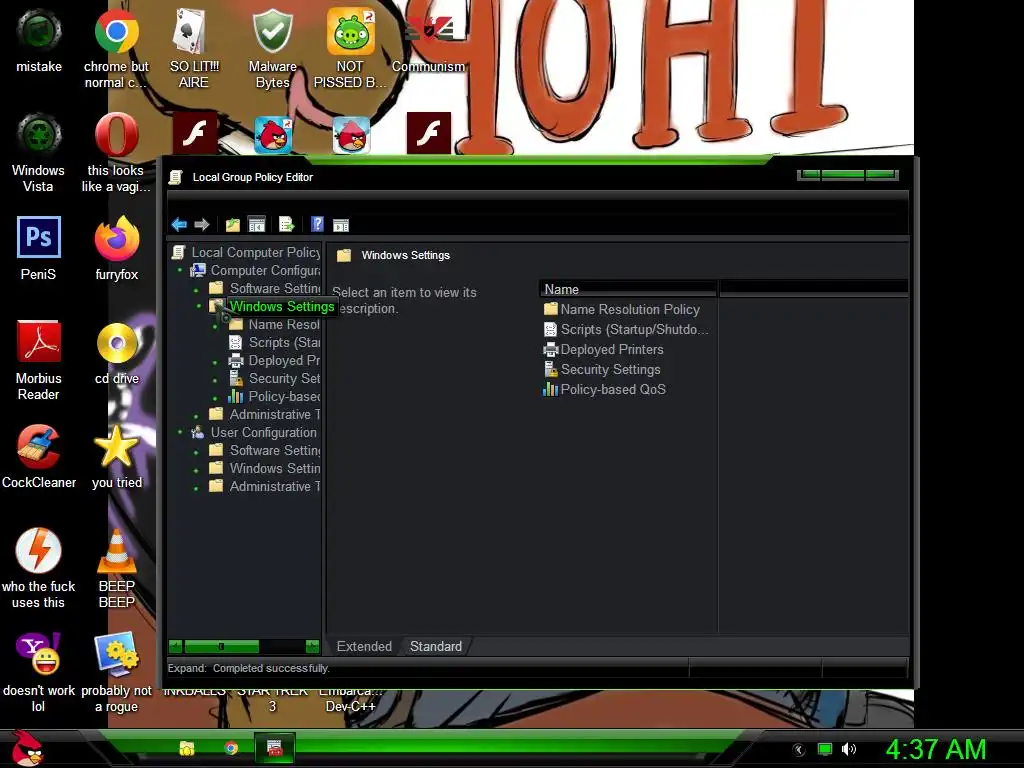
Task: Open the 'doesn't work lol' Yahoo icon
Action: [x=39, y=672]
